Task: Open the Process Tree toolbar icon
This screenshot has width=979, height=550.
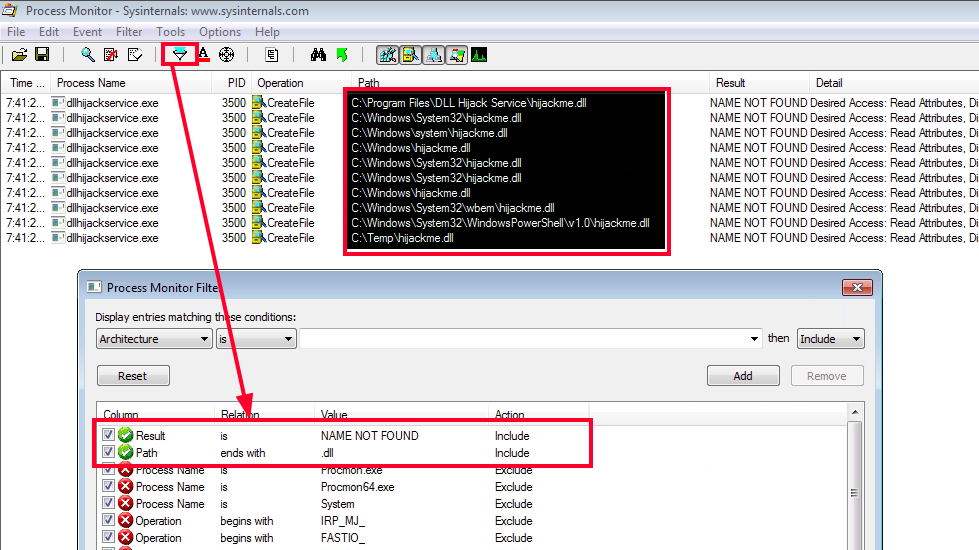Action: tap(272, 55)
